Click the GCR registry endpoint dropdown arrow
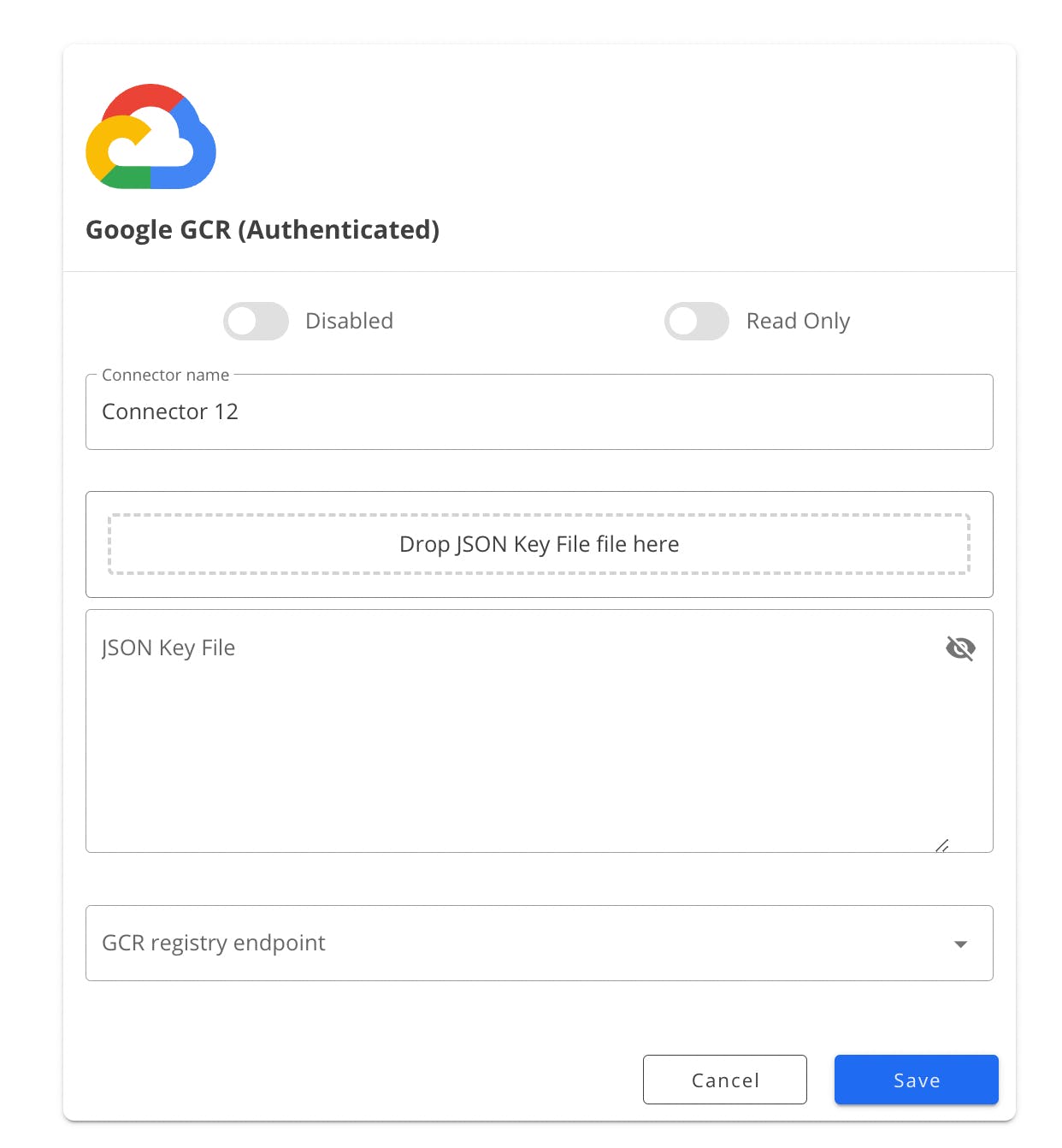Screen dimensions: 1062x1148 [x=960, y=944]
